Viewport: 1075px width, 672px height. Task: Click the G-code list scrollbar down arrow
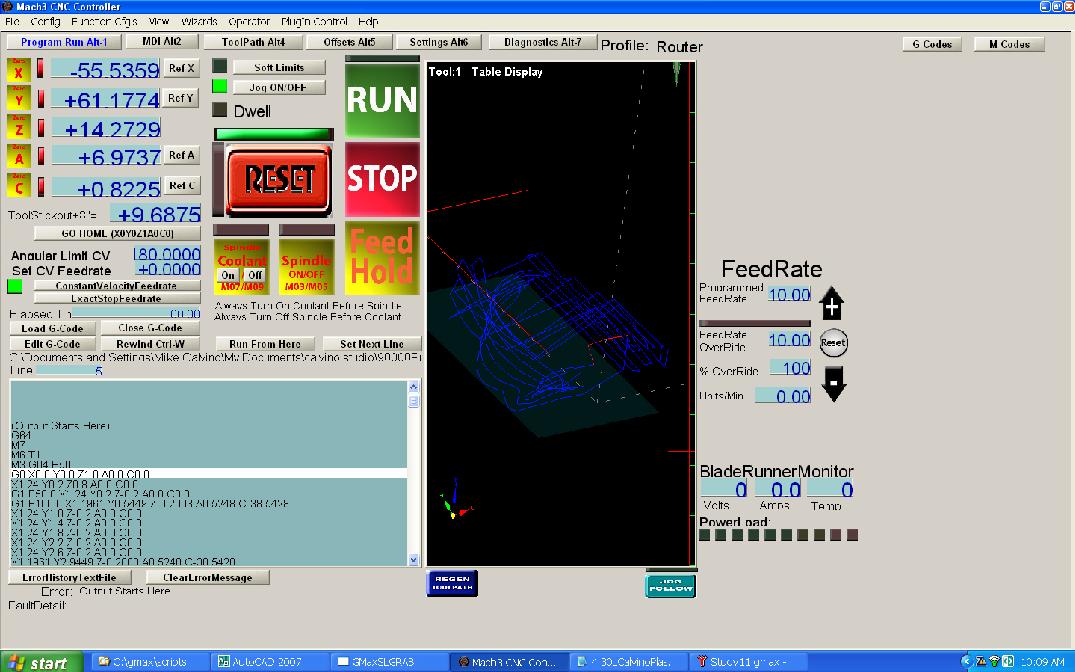(413, 560)
